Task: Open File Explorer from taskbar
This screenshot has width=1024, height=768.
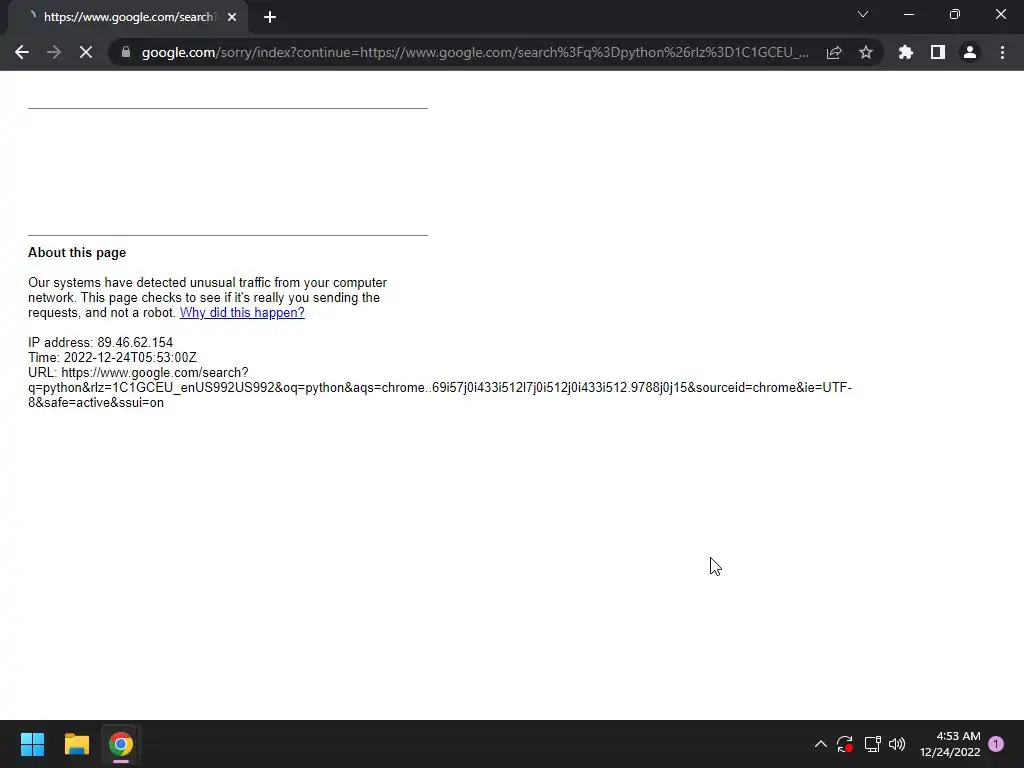Action: (x=76, y=744)
